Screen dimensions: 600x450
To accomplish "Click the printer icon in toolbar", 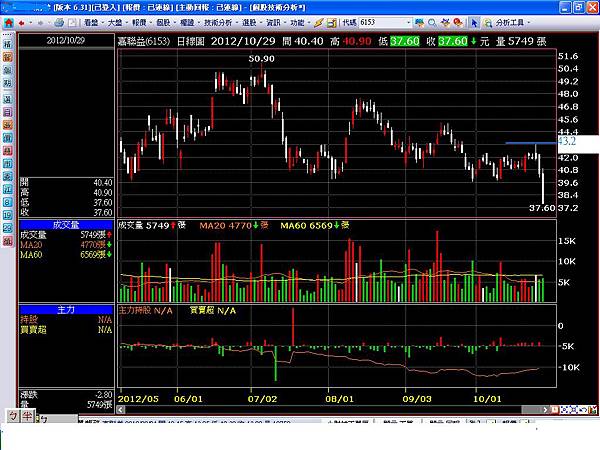I will [x=59, y=23].
